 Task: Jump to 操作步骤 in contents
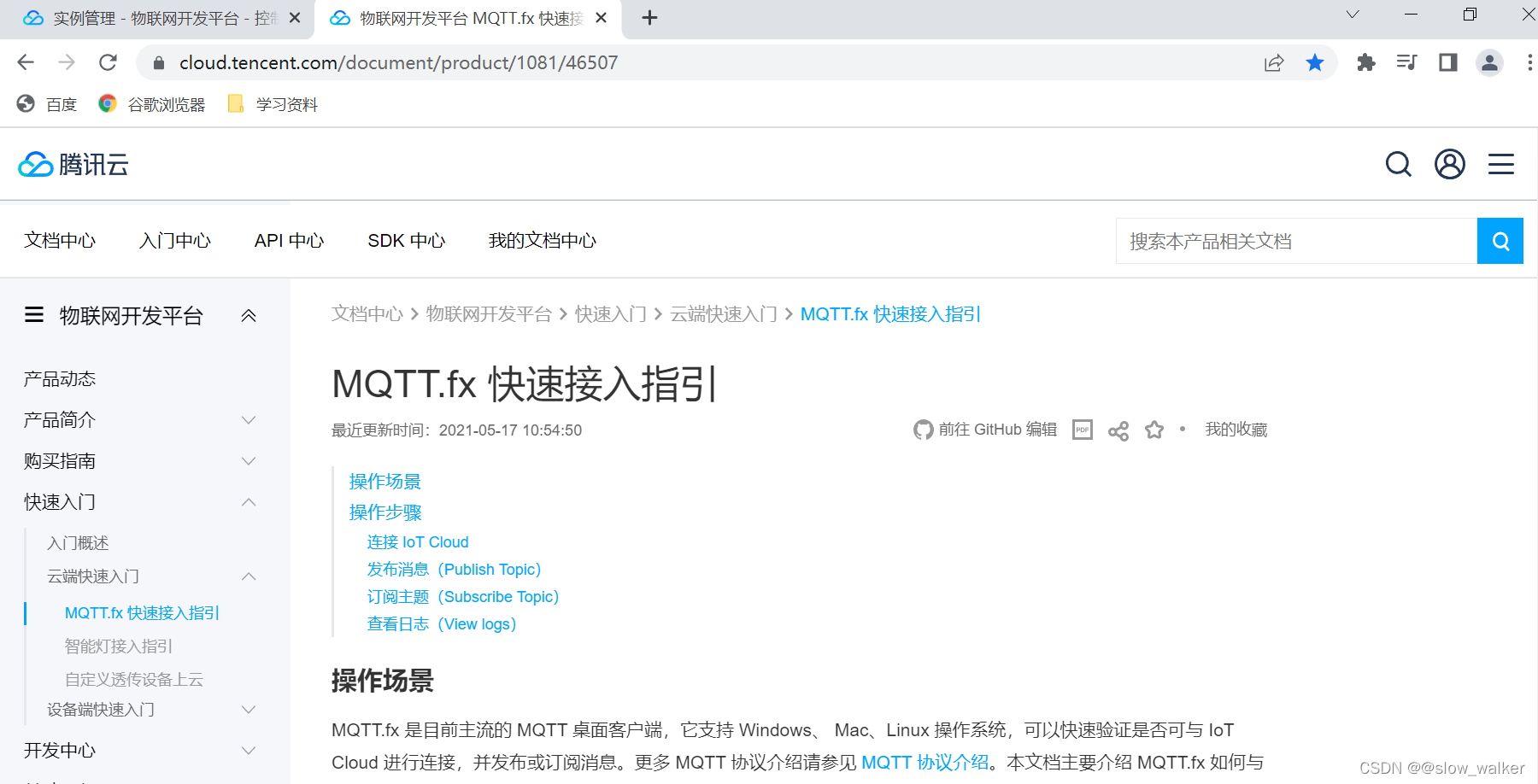pos(385,512)
